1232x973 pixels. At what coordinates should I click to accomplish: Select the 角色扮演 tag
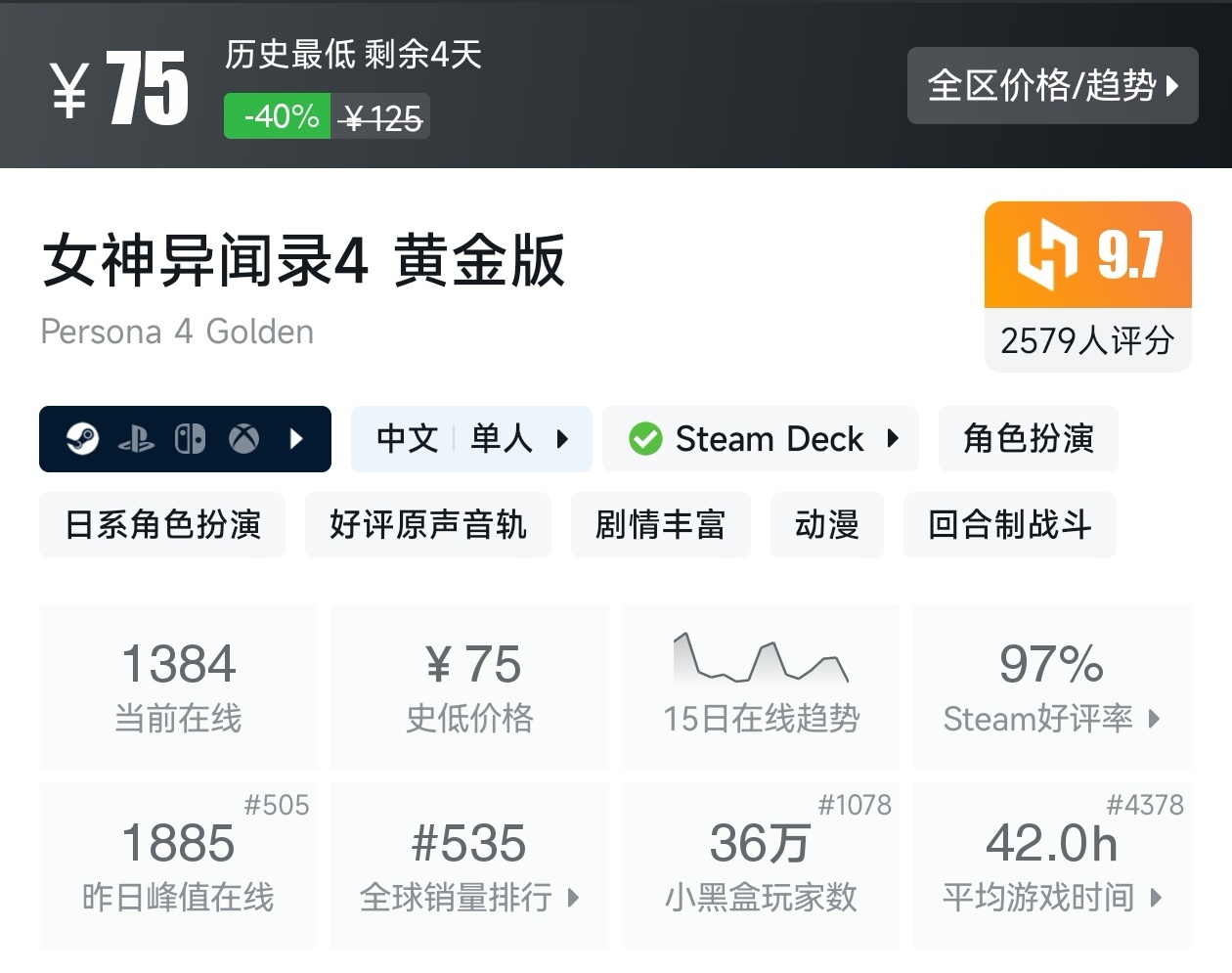coord(1028,439)
